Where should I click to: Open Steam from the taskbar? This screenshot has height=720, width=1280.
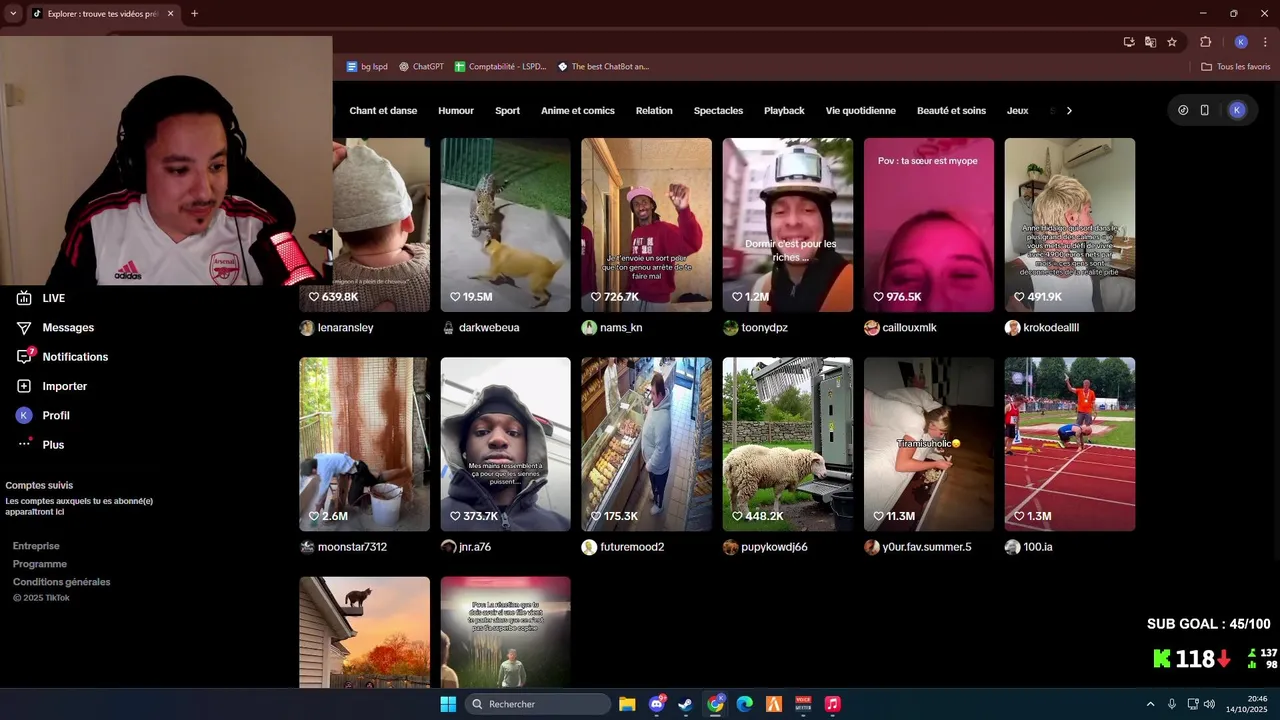point(685,704)
